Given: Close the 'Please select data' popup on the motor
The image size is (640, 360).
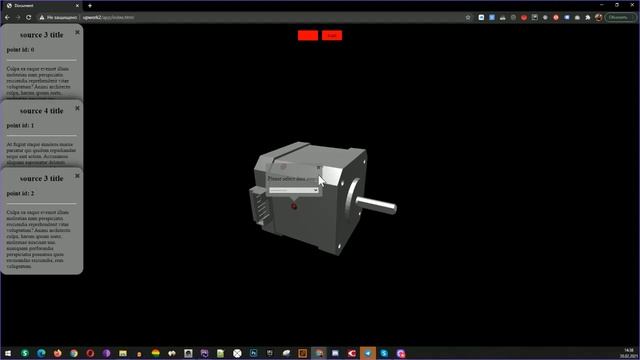Looking at the screenshot, I should point(318,167).
